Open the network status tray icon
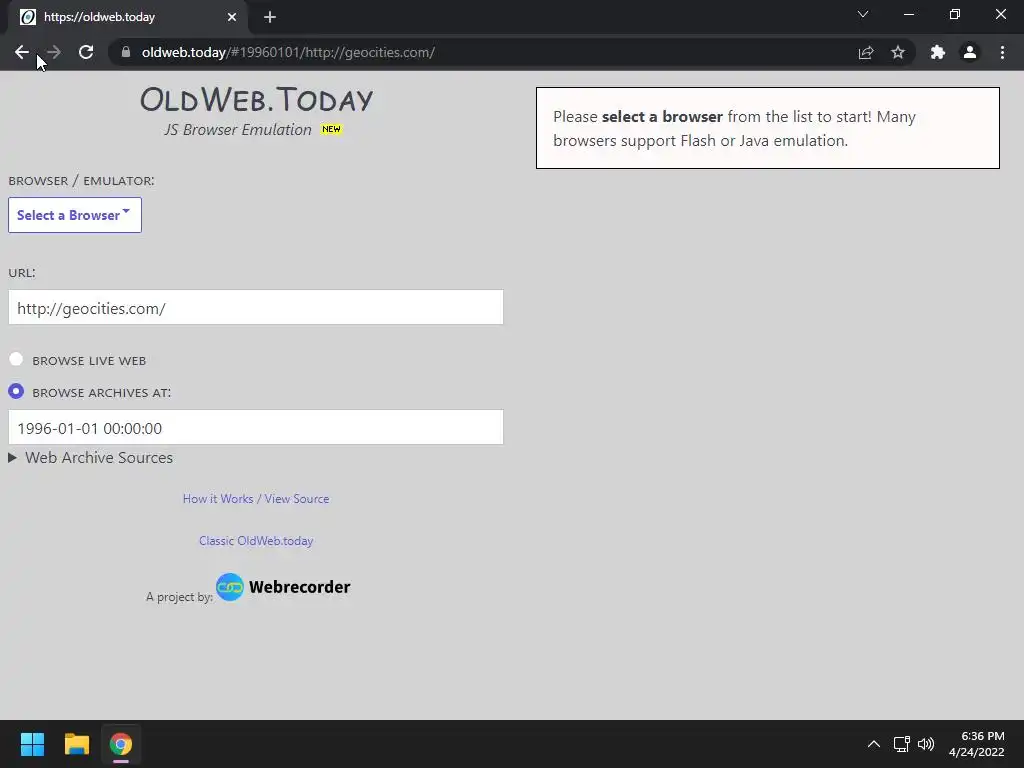The height and width of the screenshot is (768, 1024). point(901,744)
